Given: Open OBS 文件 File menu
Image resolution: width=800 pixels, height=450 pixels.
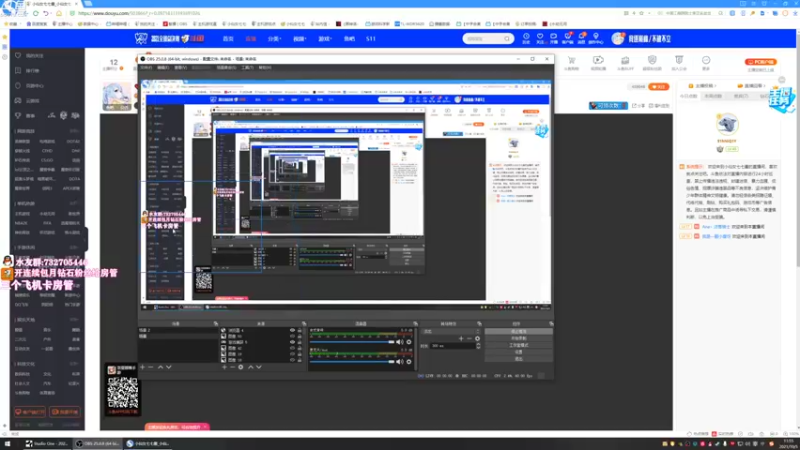Looking at the screenshot, I should pos(146,67).
